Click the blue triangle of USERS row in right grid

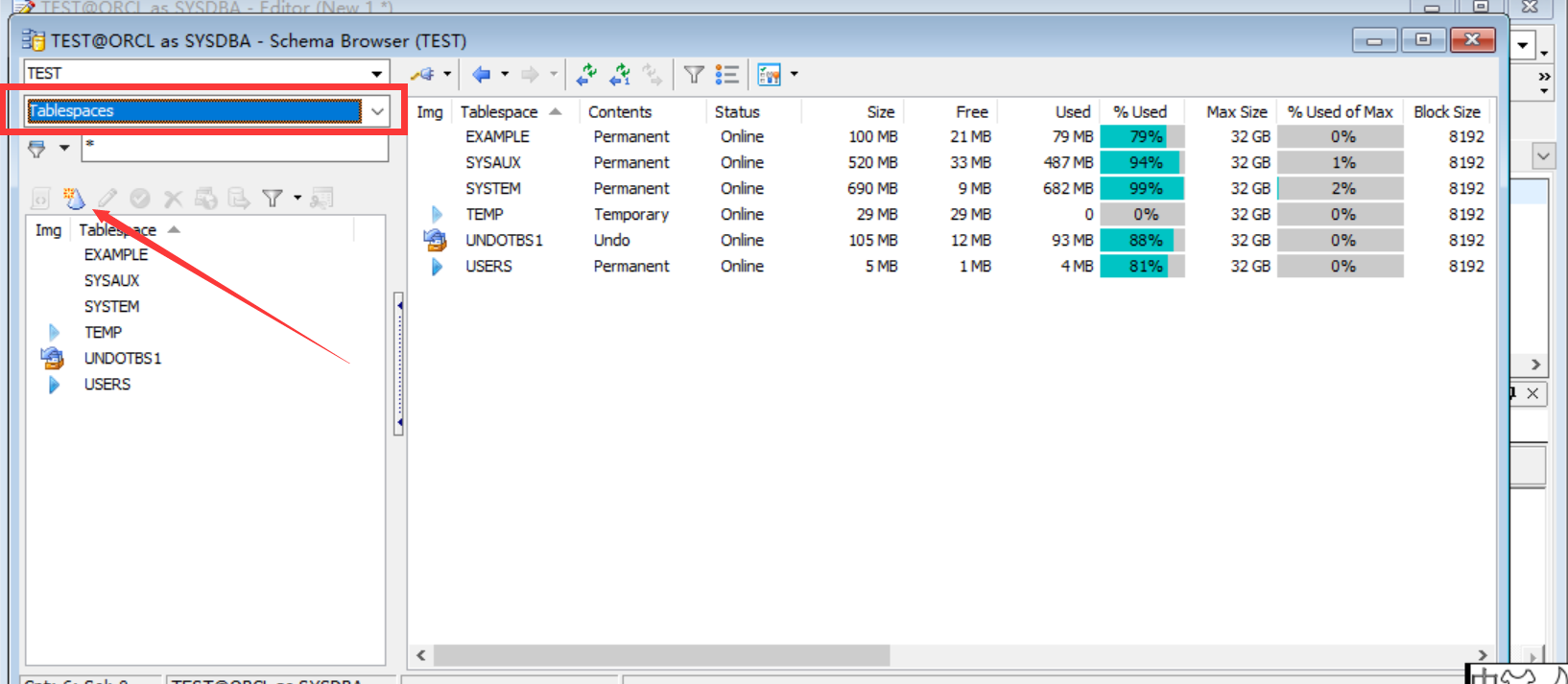(x=437, y=266)
